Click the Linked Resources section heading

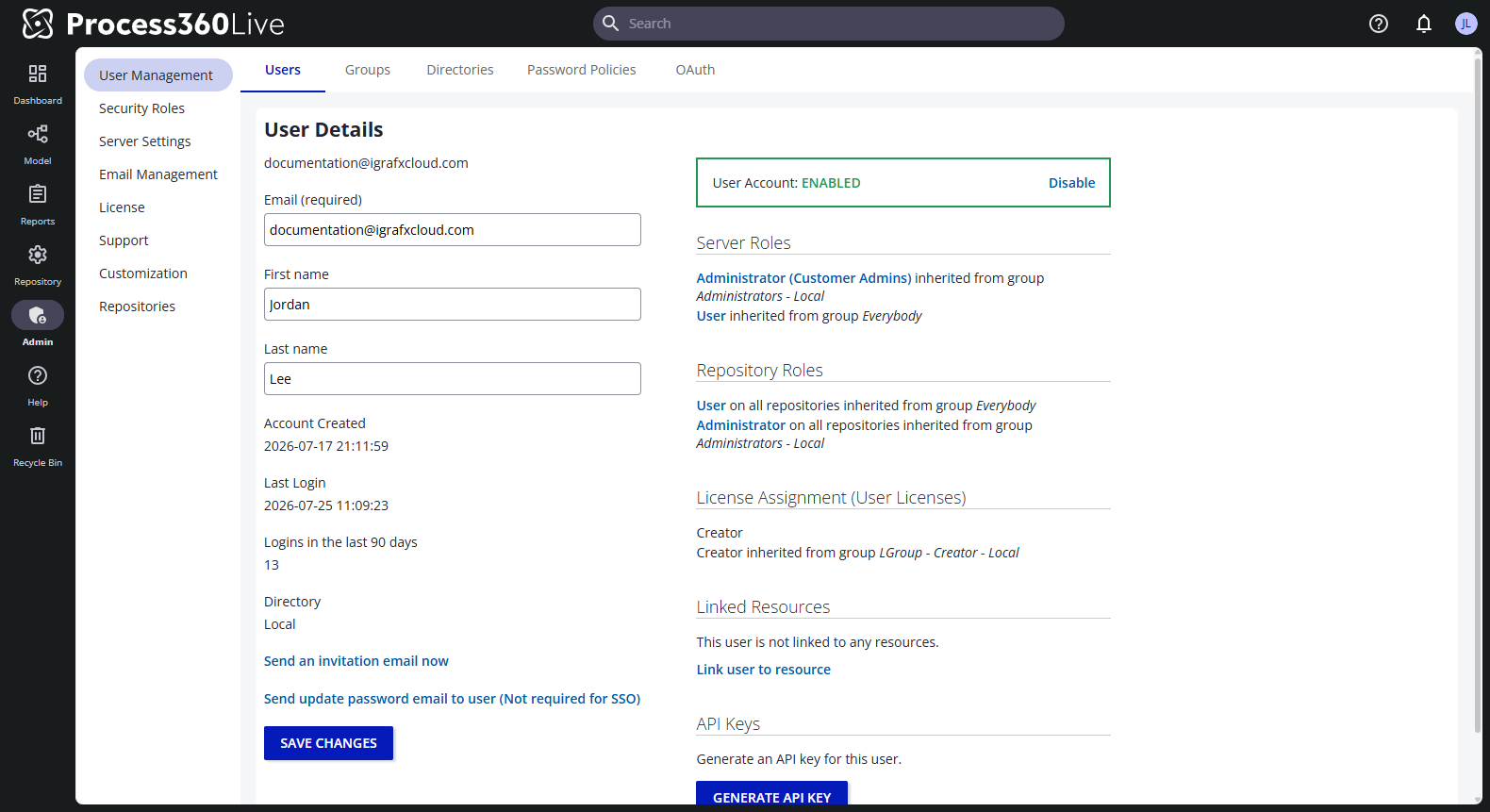click(763, 606)
